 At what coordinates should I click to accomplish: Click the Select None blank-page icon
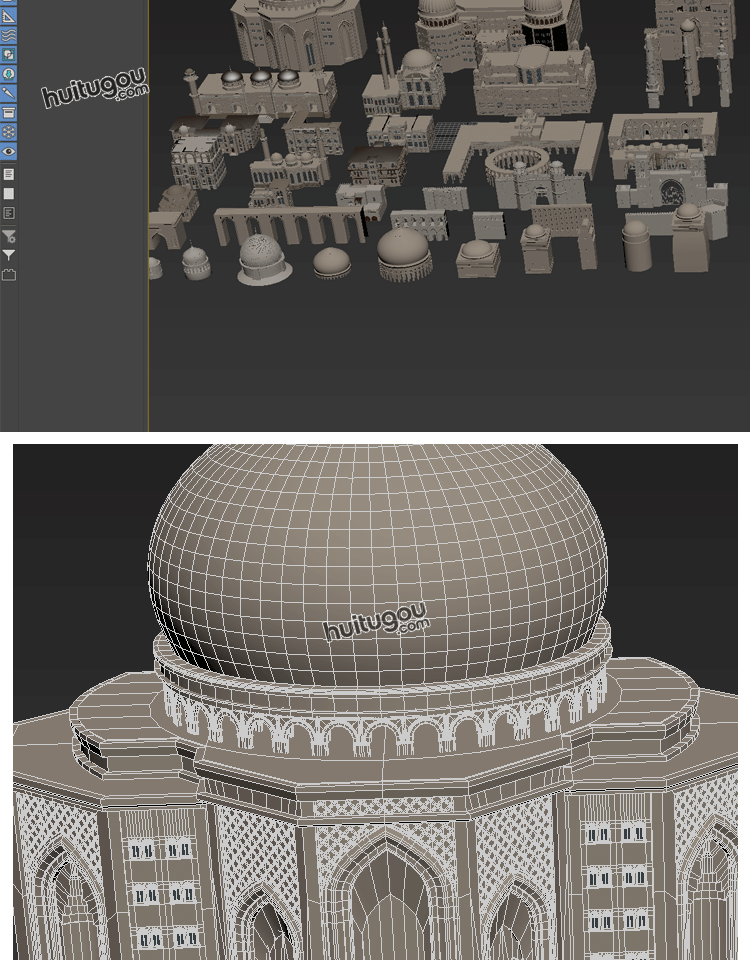[8, 194]
